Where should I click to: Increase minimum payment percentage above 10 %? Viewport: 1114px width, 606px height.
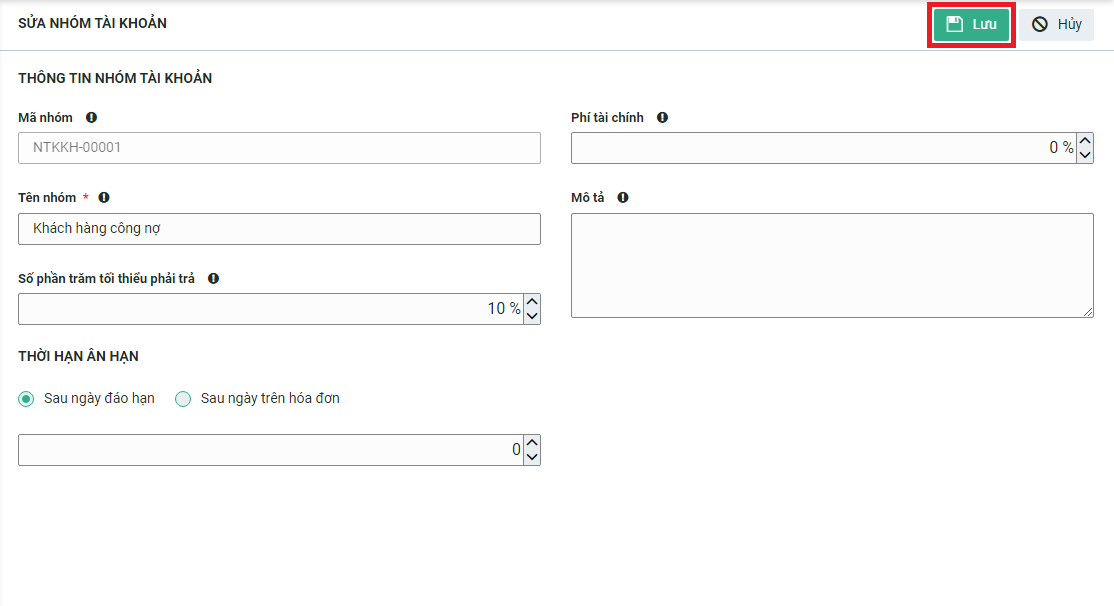coord(532,302)
